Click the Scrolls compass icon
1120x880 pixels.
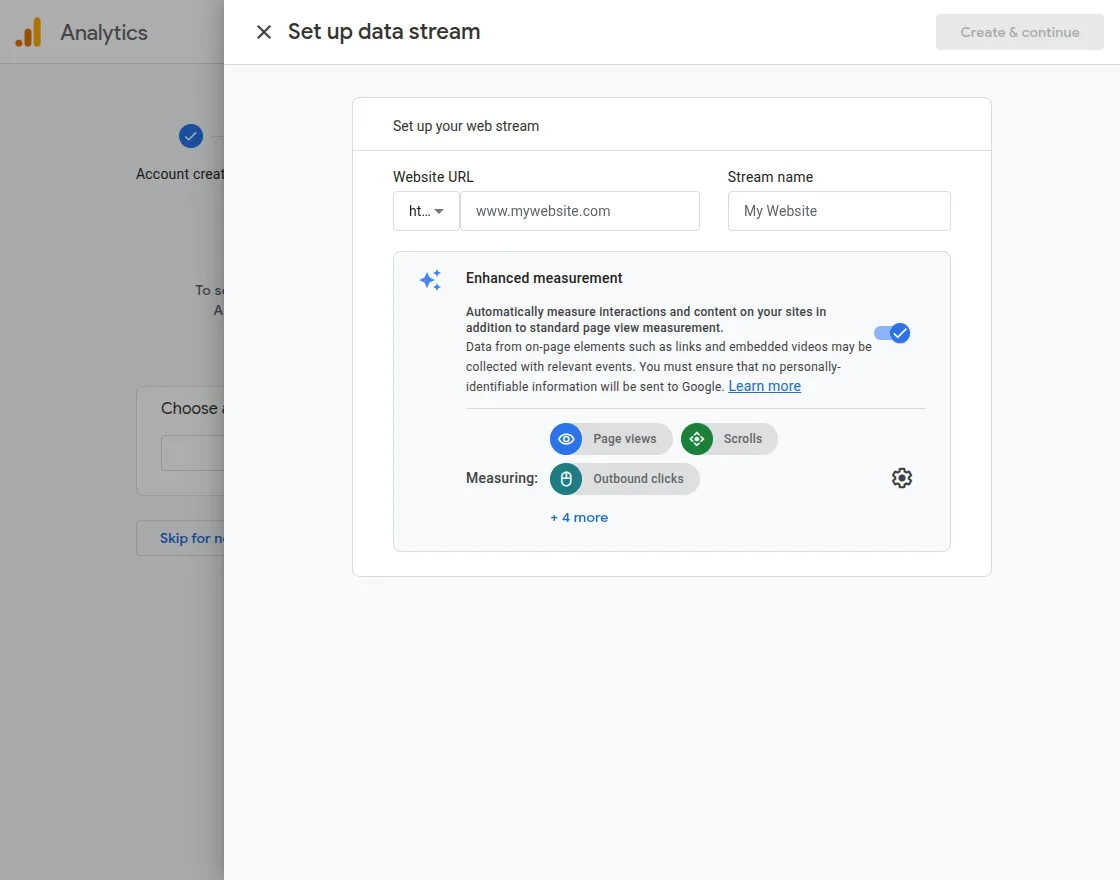[x=696, y=439]
